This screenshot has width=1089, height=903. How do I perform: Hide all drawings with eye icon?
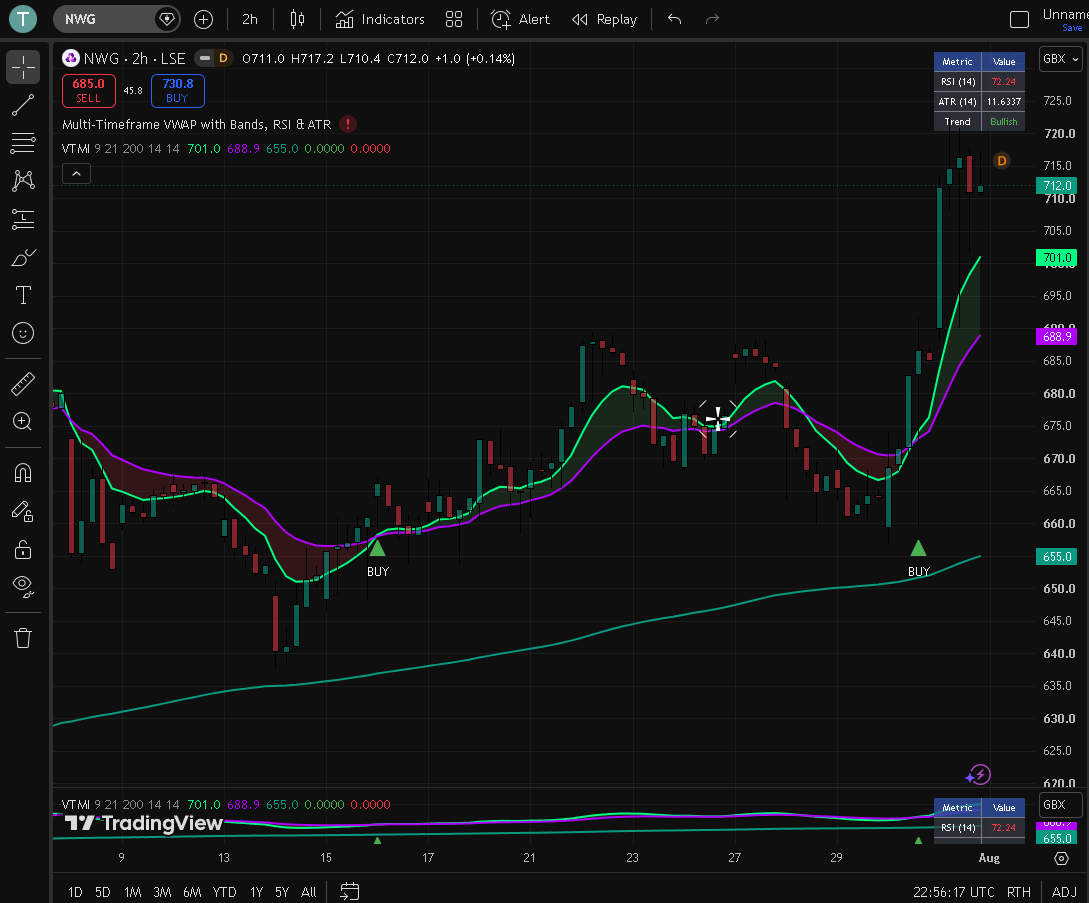pyautogui.click(x=23, y=587)
